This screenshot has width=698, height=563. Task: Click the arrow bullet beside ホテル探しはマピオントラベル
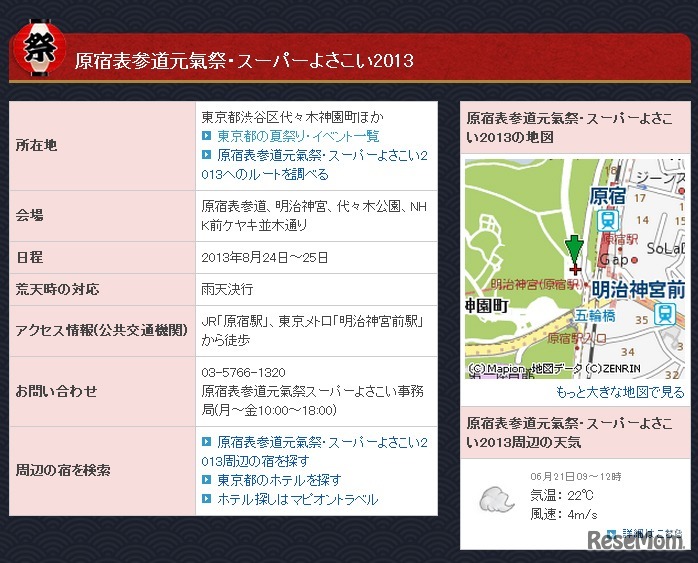(x=206, y=498)
